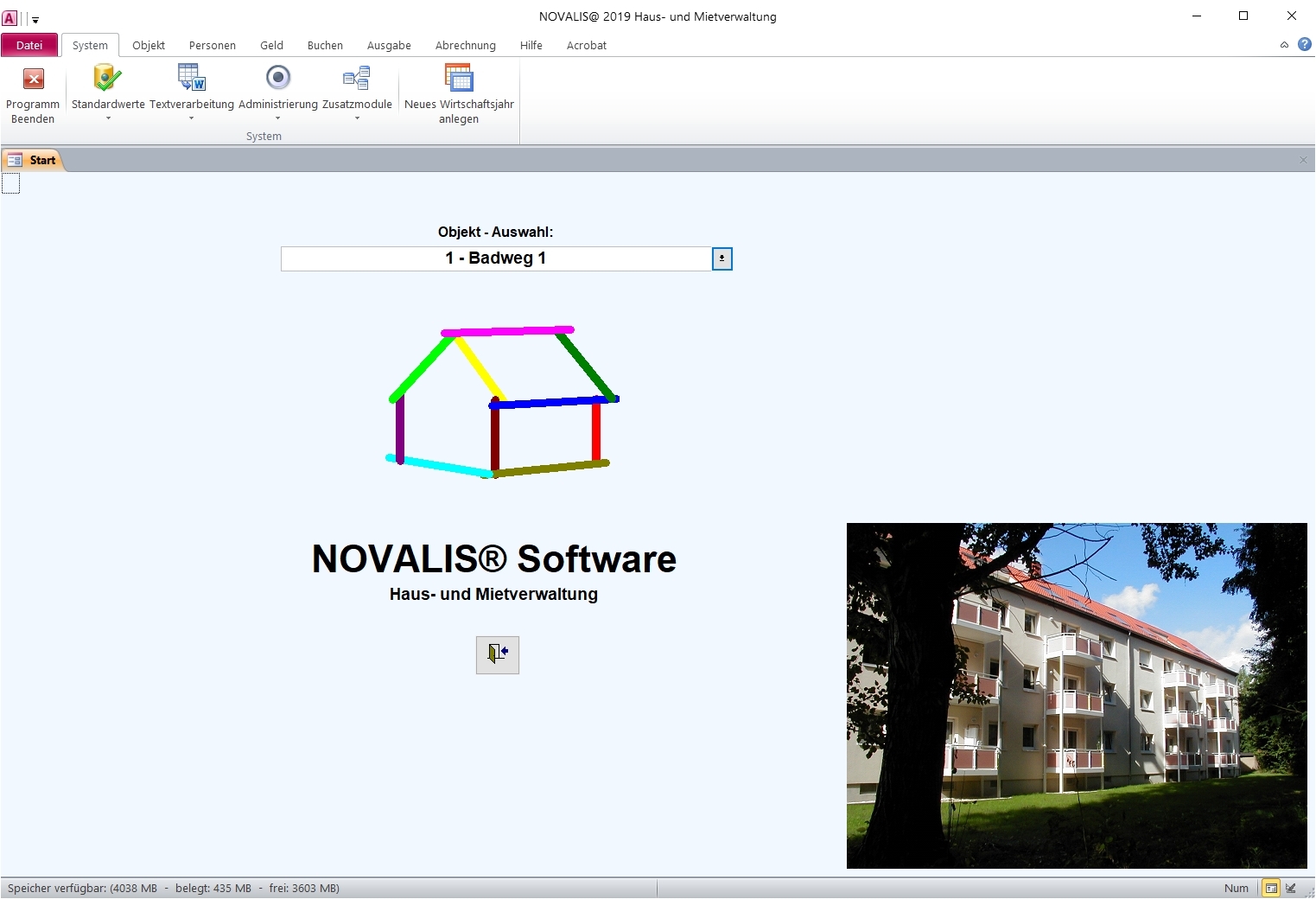Click the colorful house logo
The height and width of the screenshot is (899, 1316).
502,402
